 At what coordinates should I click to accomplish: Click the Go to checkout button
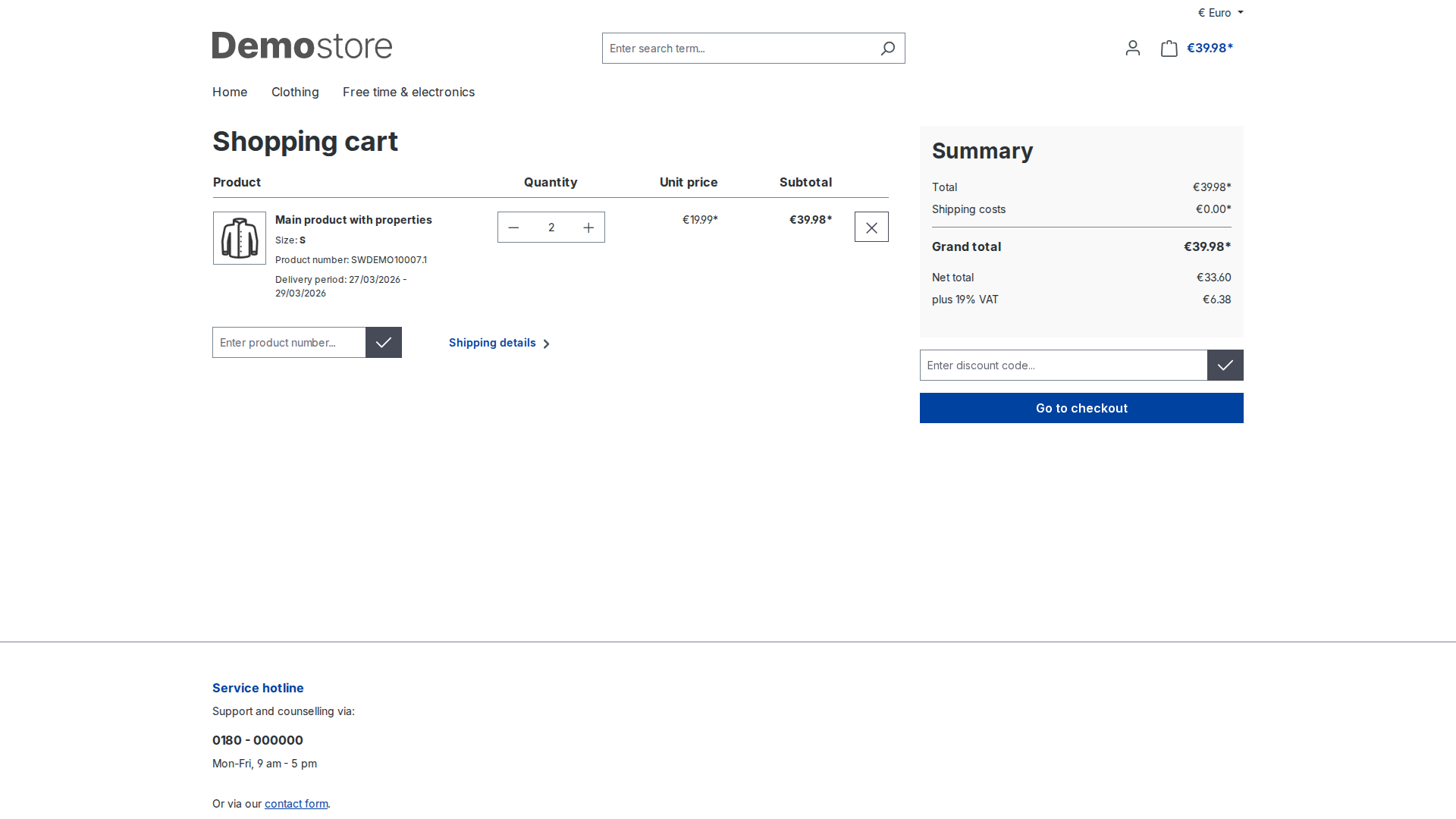pyautogui.click(x=1081, y=408)
